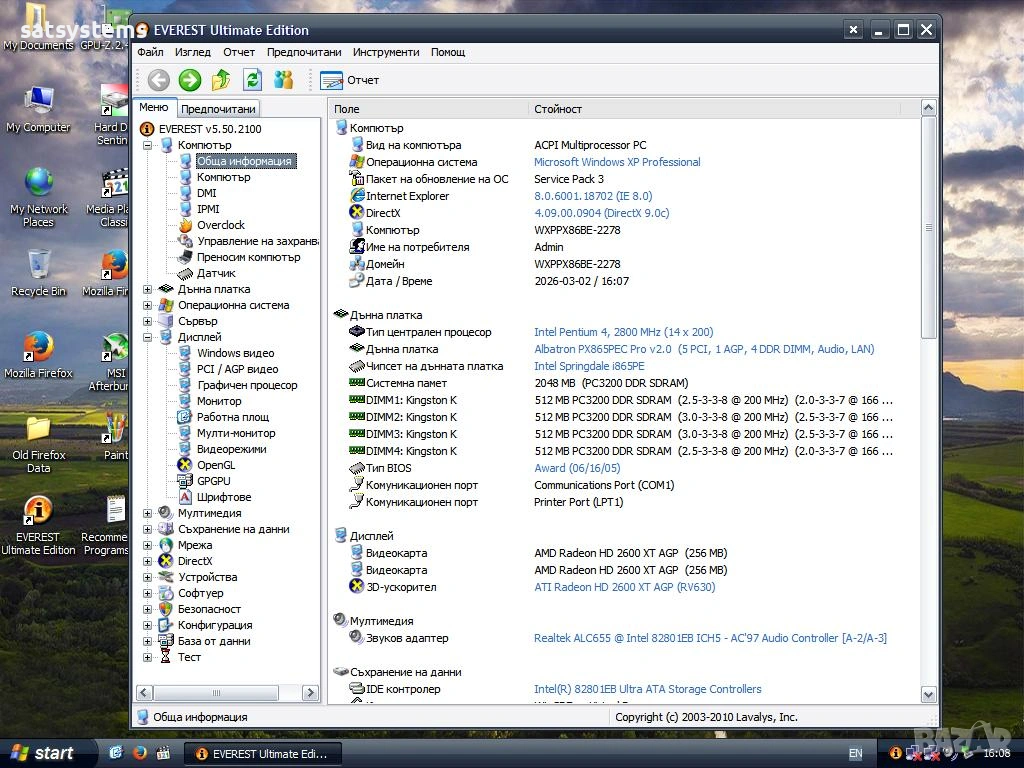Open the Инструменти menu
This screenshot has width=1024, height=768.
click(386, 52)
